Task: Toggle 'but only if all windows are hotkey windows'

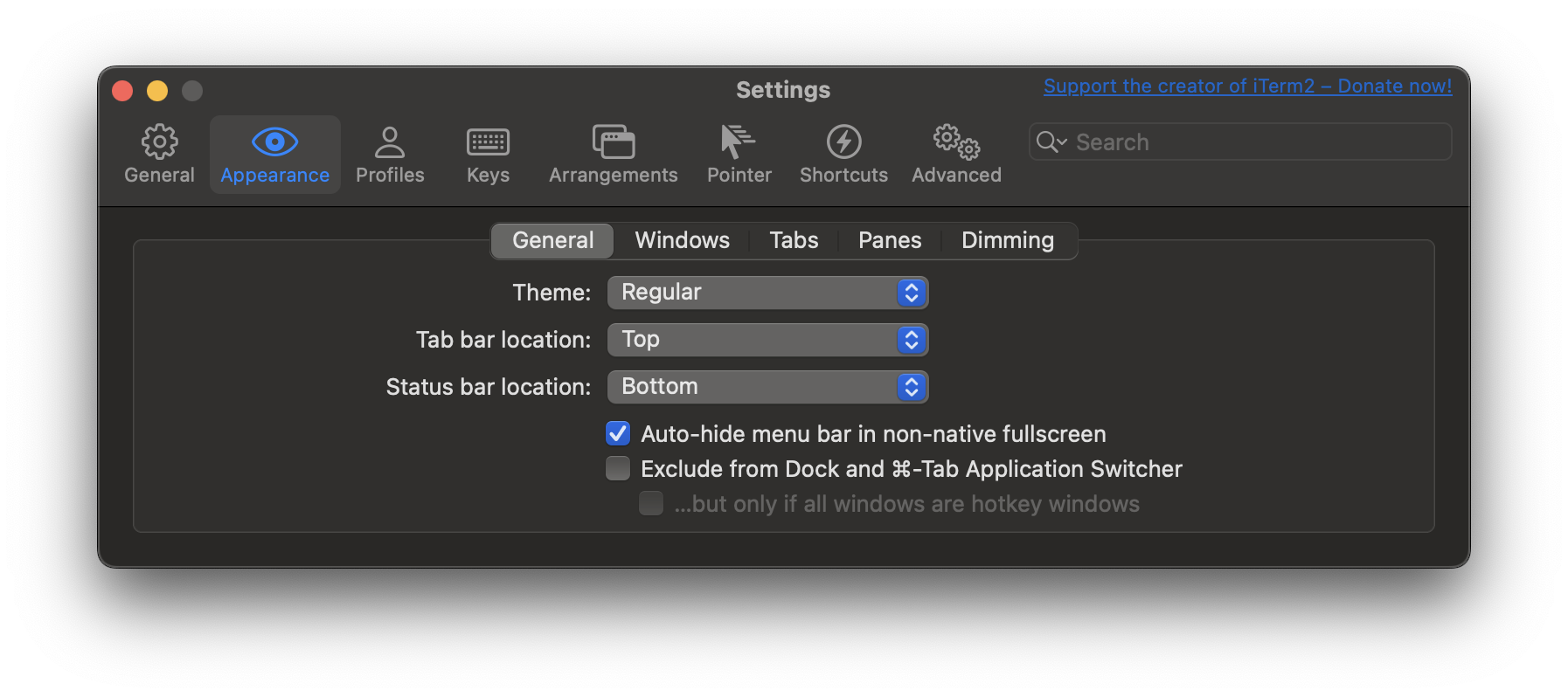Action: click(651, 503)
